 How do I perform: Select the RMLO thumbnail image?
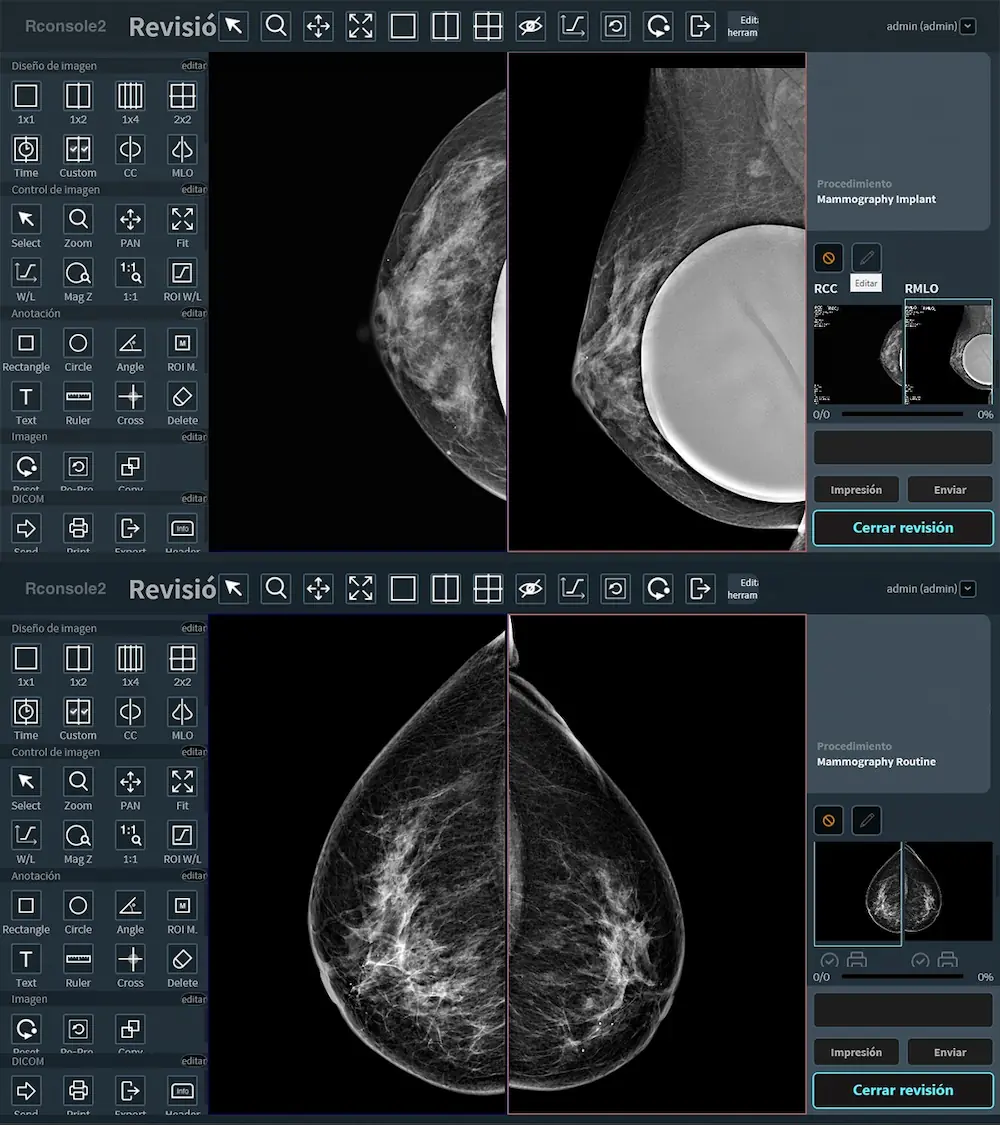click(x=948, y=354)
